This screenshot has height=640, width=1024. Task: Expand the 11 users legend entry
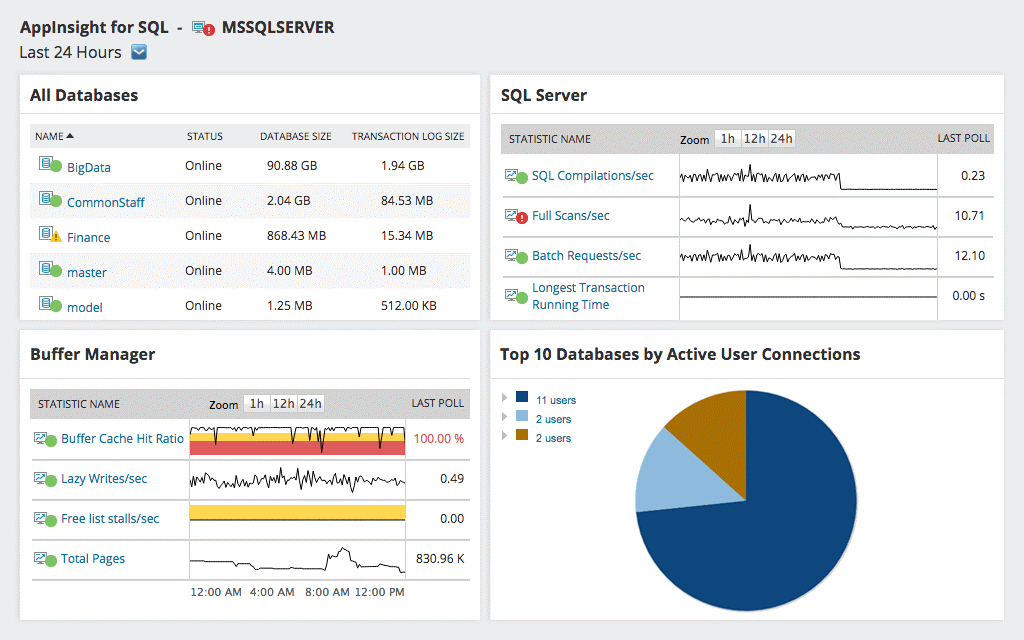(504, 397)
